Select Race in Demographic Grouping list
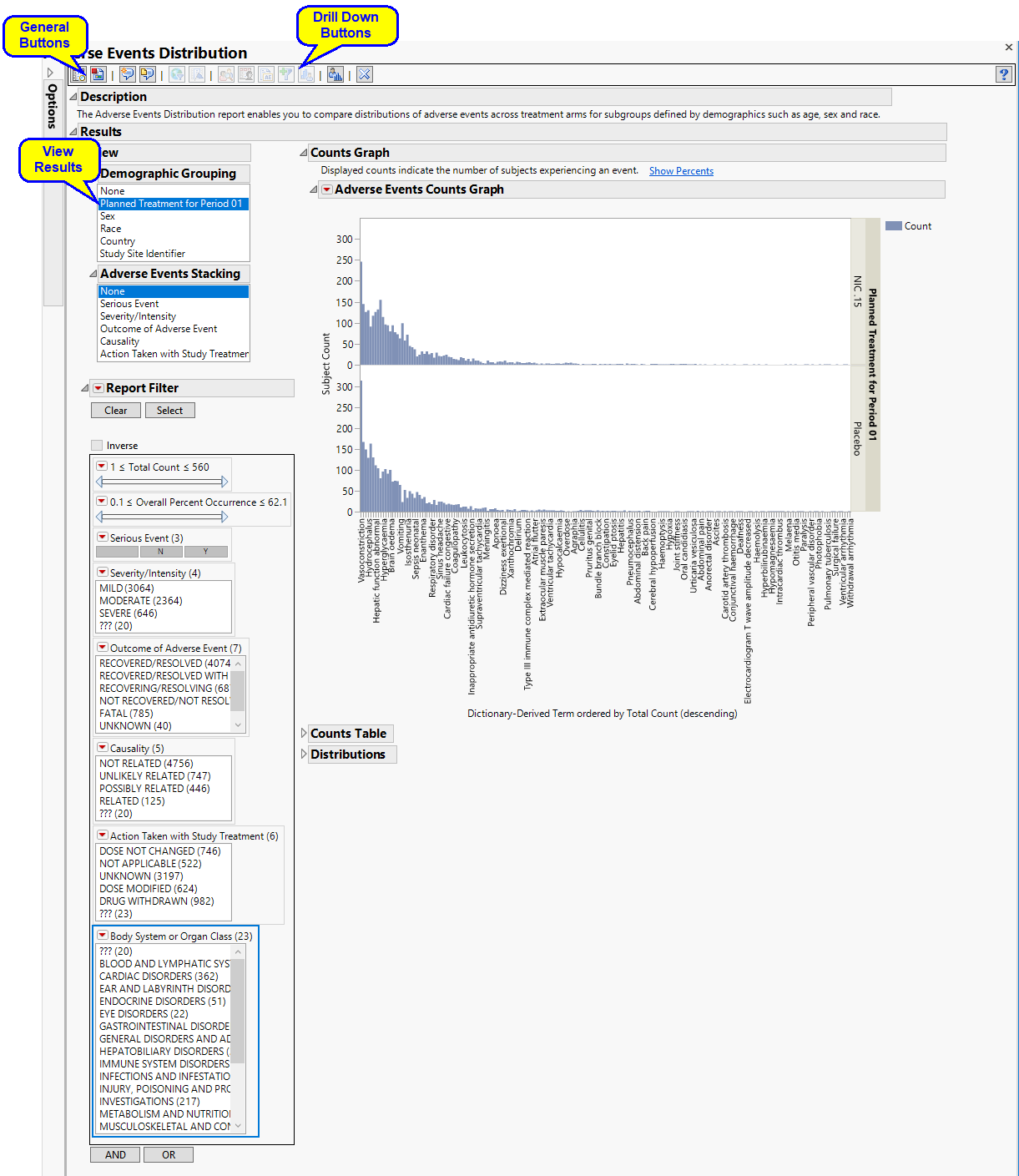 click(173, 229)
